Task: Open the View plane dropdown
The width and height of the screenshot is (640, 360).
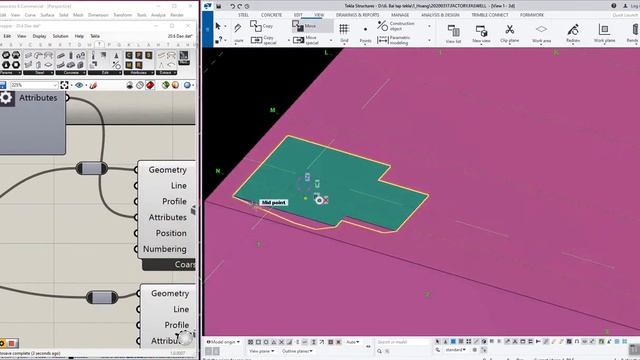Action: (x=261, y=351)
